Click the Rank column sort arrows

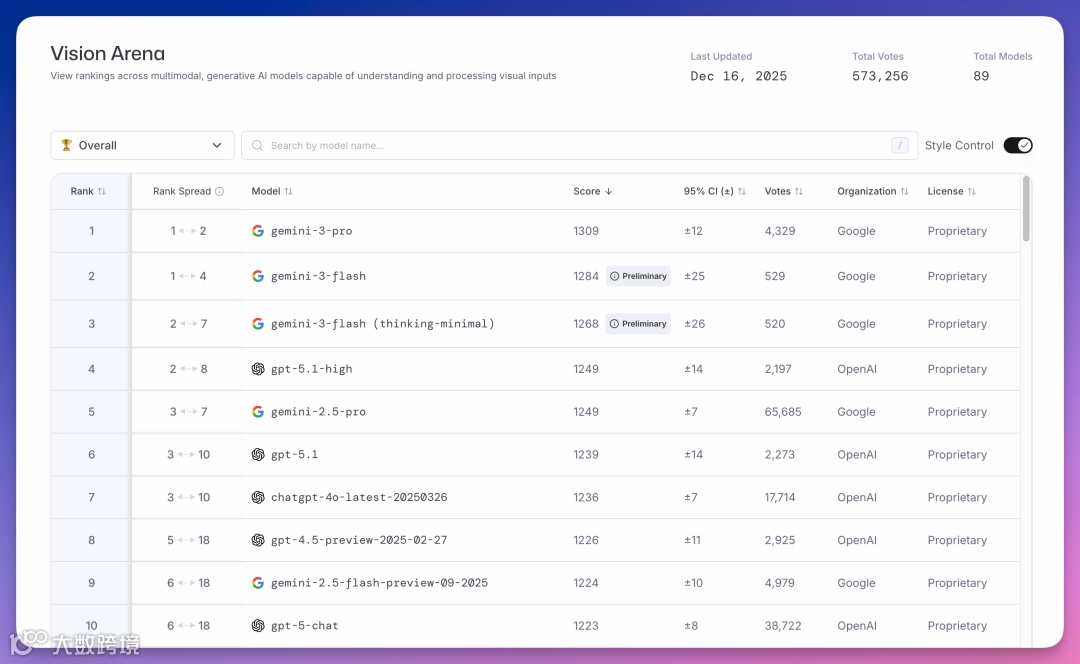coord(102,191)
